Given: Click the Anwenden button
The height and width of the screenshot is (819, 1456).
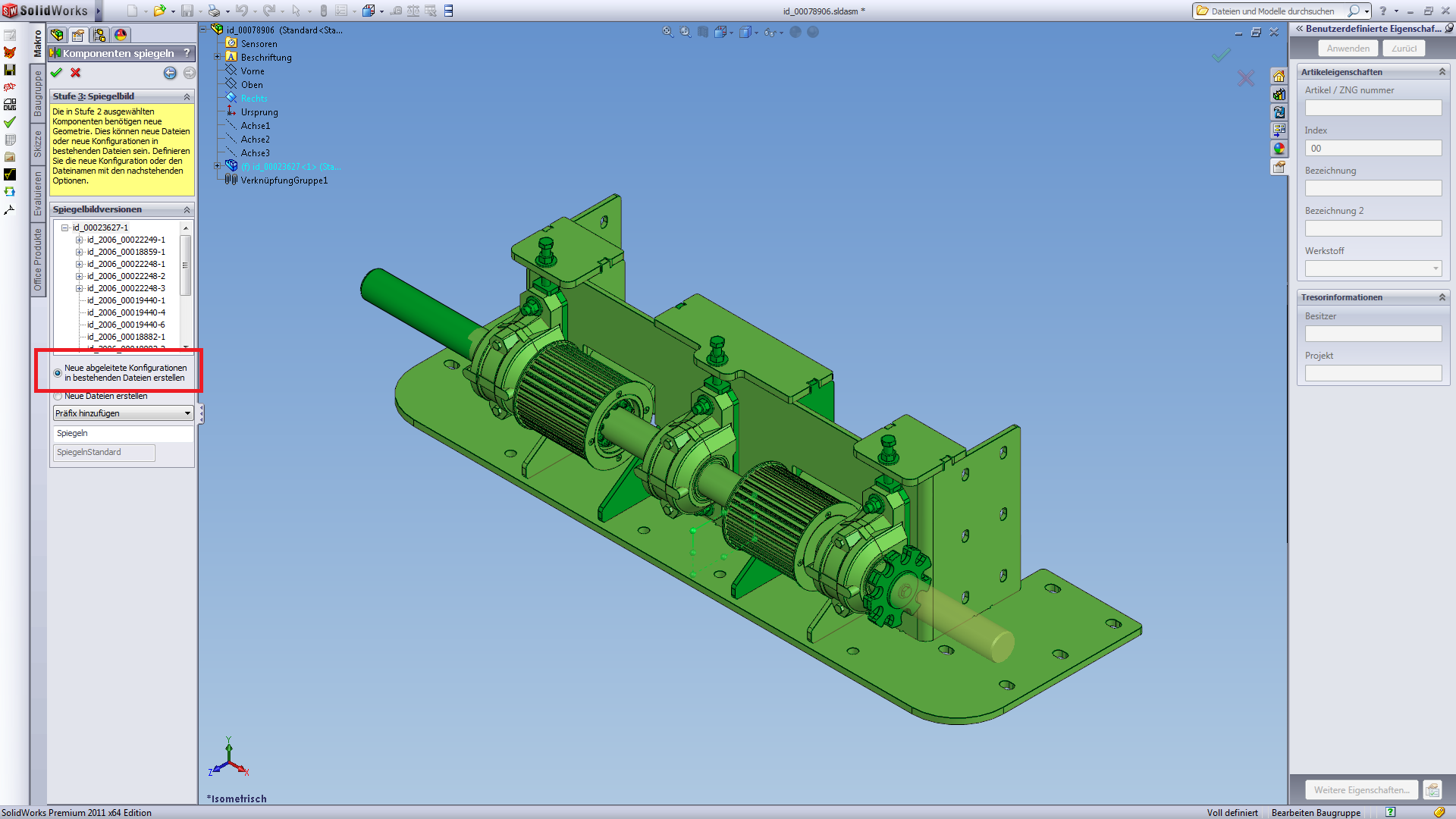Looking at the screenshot, I should (1348, 49).
